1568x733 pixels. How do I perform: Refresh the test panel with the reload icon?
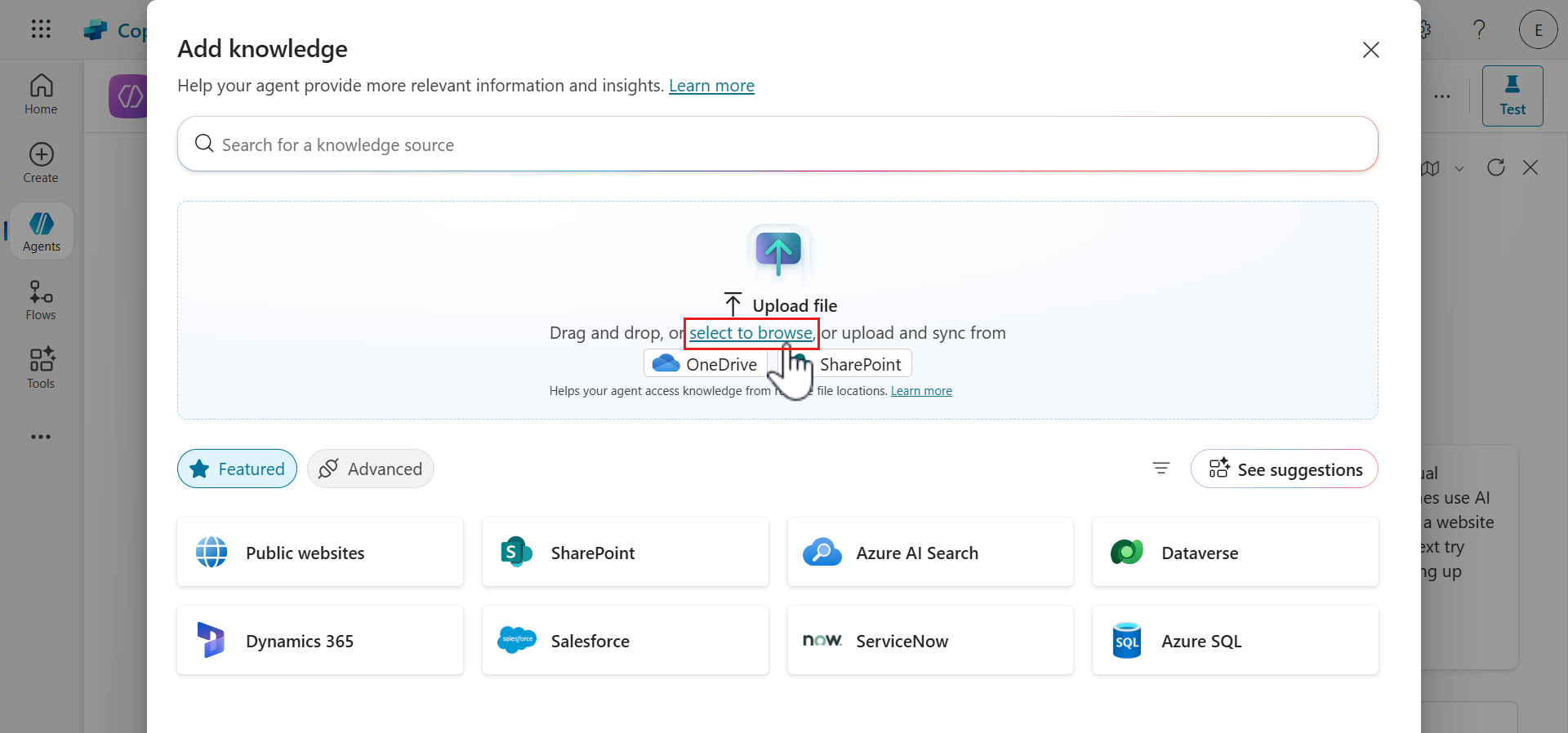1496,167
